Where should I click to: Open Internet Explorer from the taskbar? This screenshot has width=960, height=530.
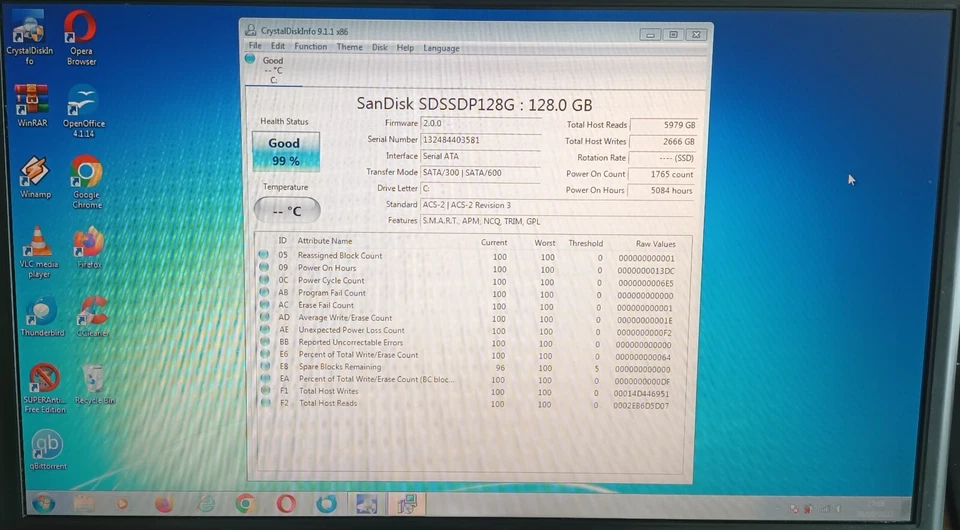[x=206, y=504]
